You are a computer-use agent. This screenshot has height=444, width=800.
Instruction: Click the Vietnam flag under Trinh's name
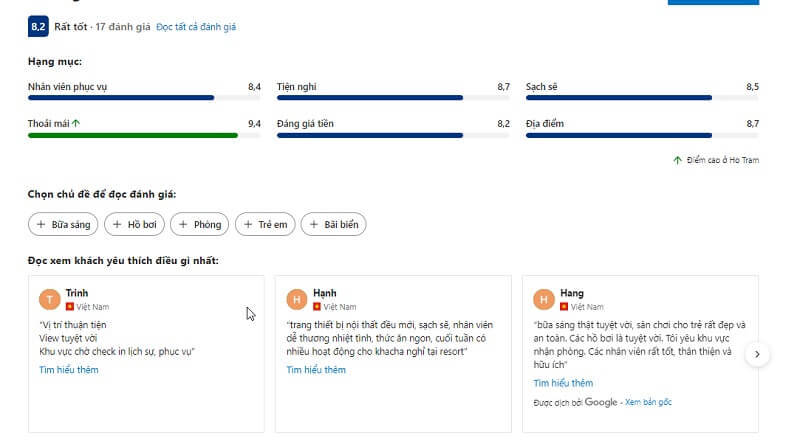coord(70,307)
